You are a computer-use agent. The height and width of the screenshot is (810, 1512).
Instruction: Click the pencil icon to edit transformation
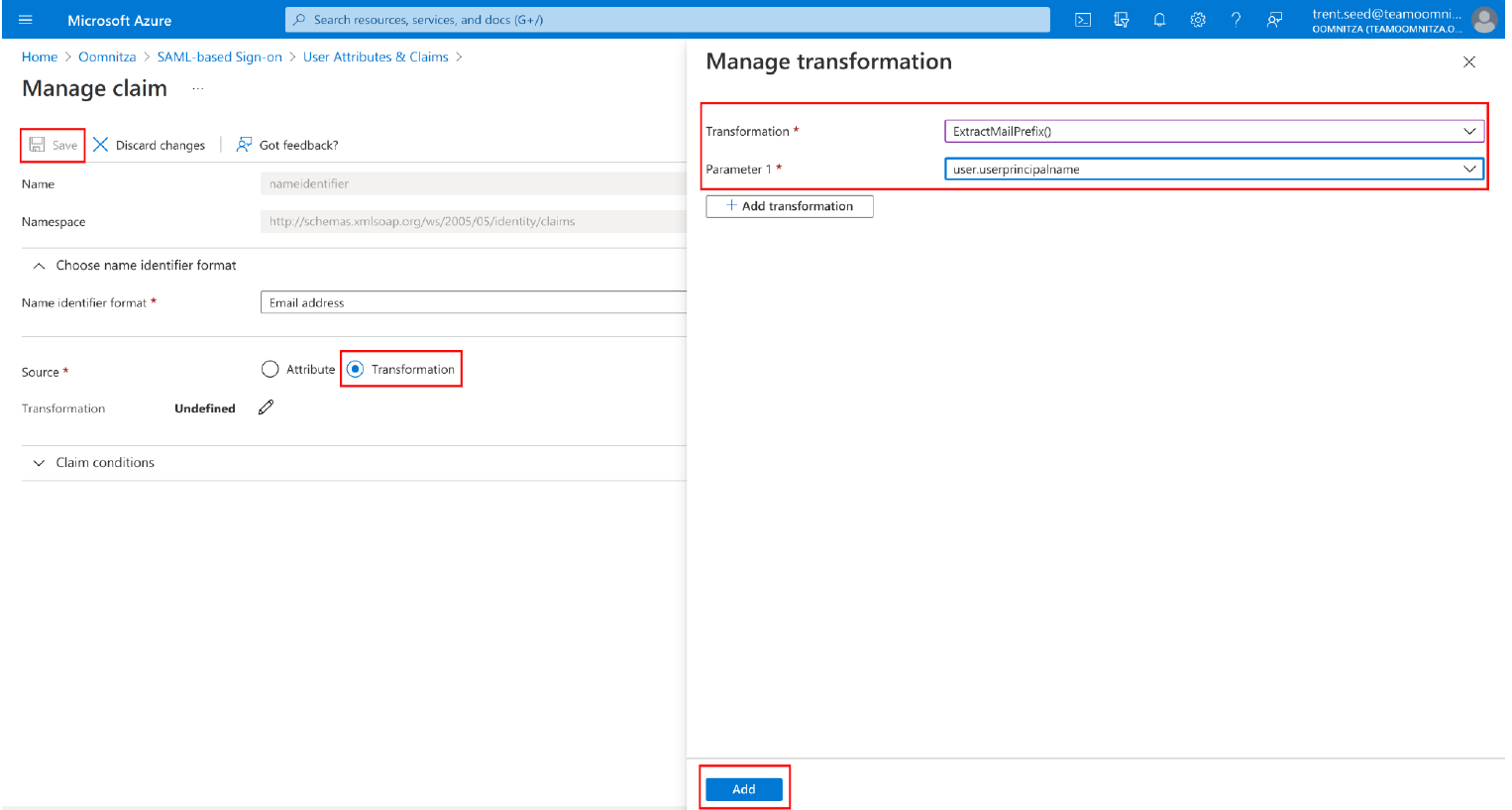click(x=266, y=407)
